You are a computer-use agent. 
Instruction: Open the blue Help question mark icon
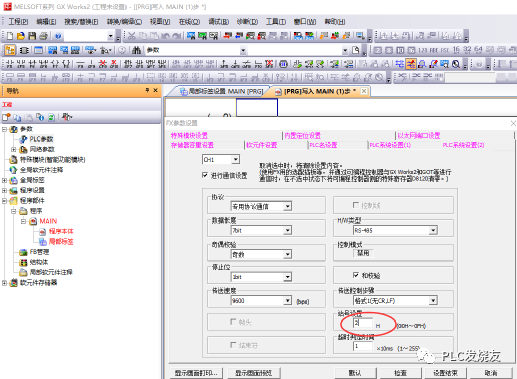(x=58, y=36)
